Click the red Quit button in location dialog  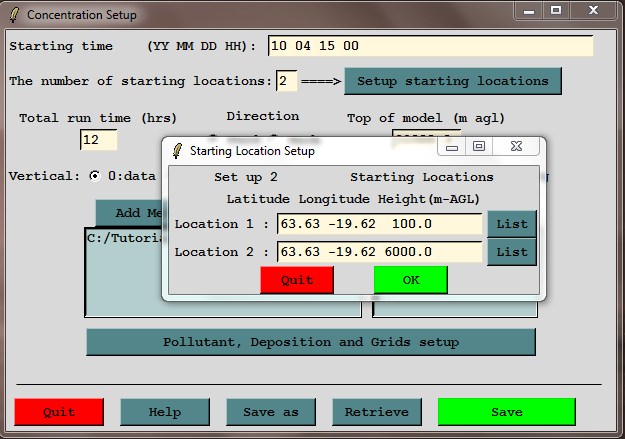[x=297, y=280]
